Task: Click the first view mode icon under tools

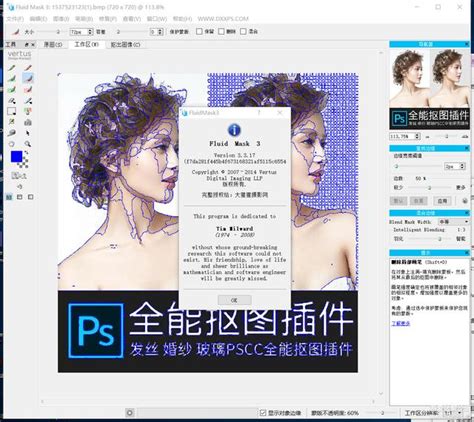Action: [9, 197]
